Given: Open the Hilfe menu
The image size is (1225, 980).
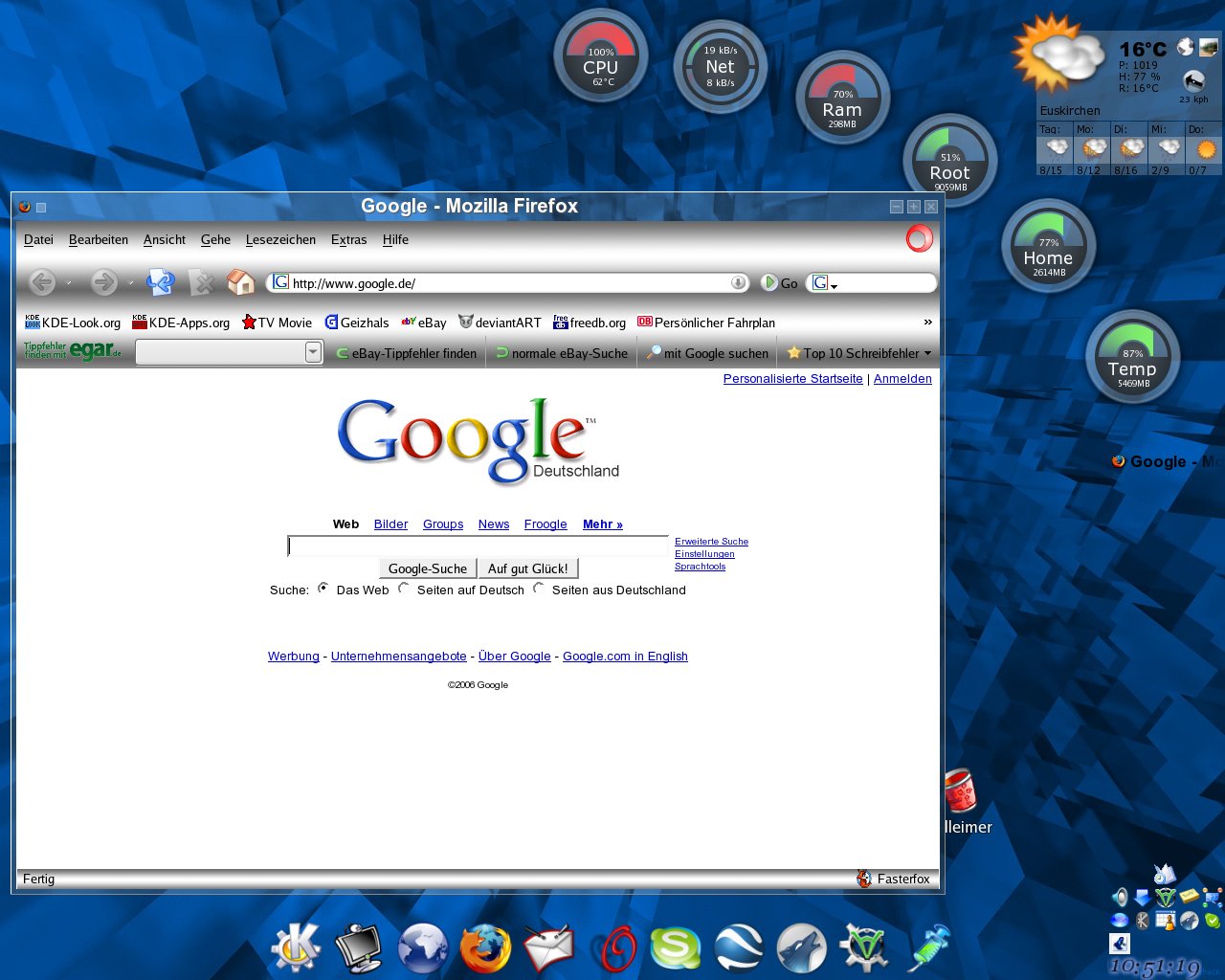Looking at the screenshot, I should [x=395, y=239].
